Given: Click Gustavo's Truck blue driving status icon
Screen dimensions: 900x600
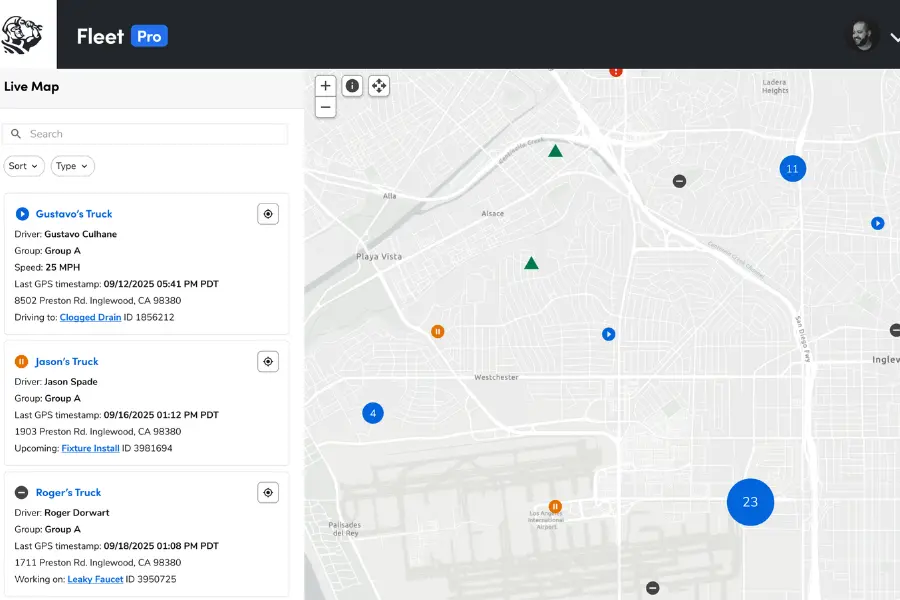Looking at the screenshot, I should tap(22, 214).
